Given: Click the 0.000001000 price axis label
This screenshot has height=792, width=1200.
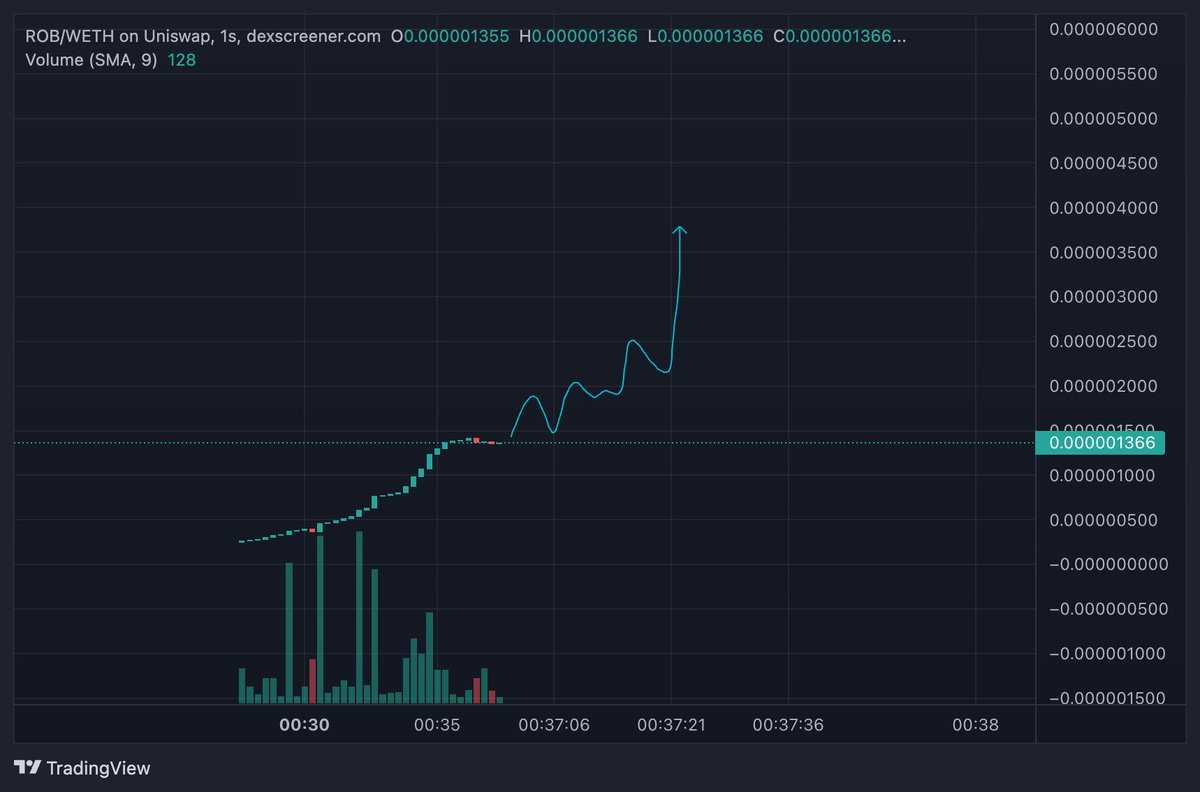Looking at the screenshot, I should click(1103, 475).
